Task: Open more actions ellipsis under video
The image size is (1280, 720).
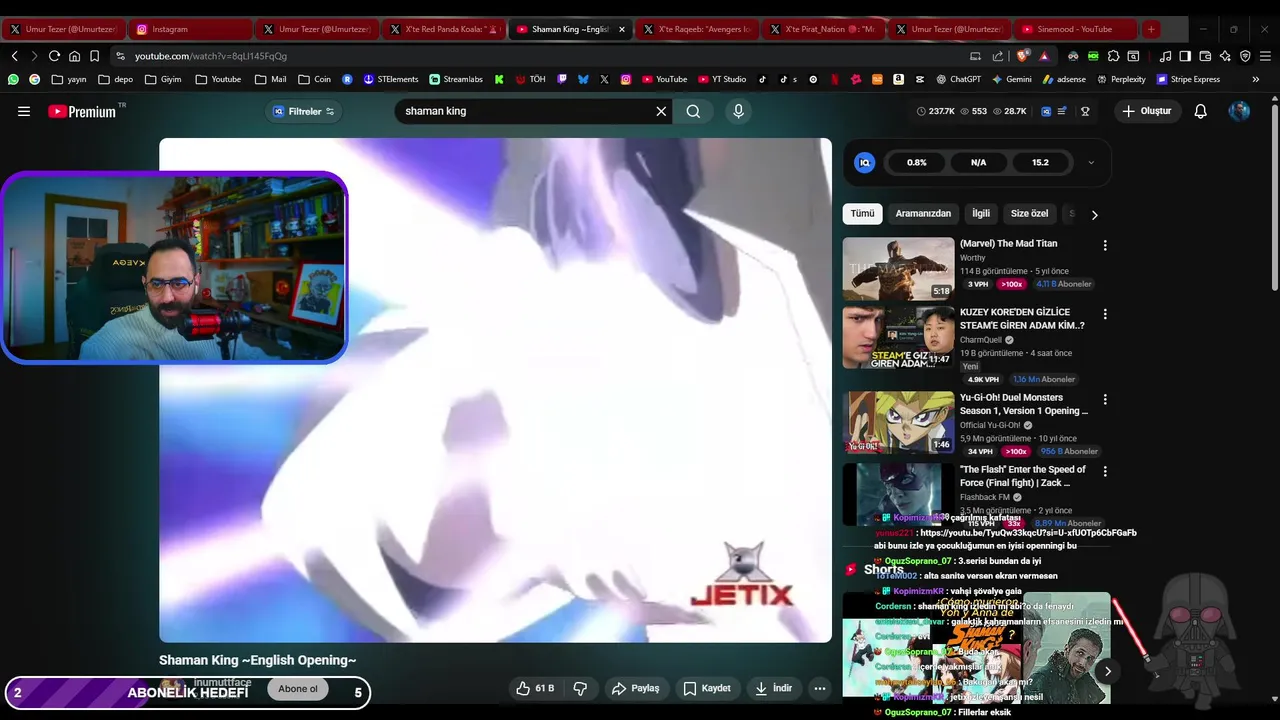Action: pos(820,688)
